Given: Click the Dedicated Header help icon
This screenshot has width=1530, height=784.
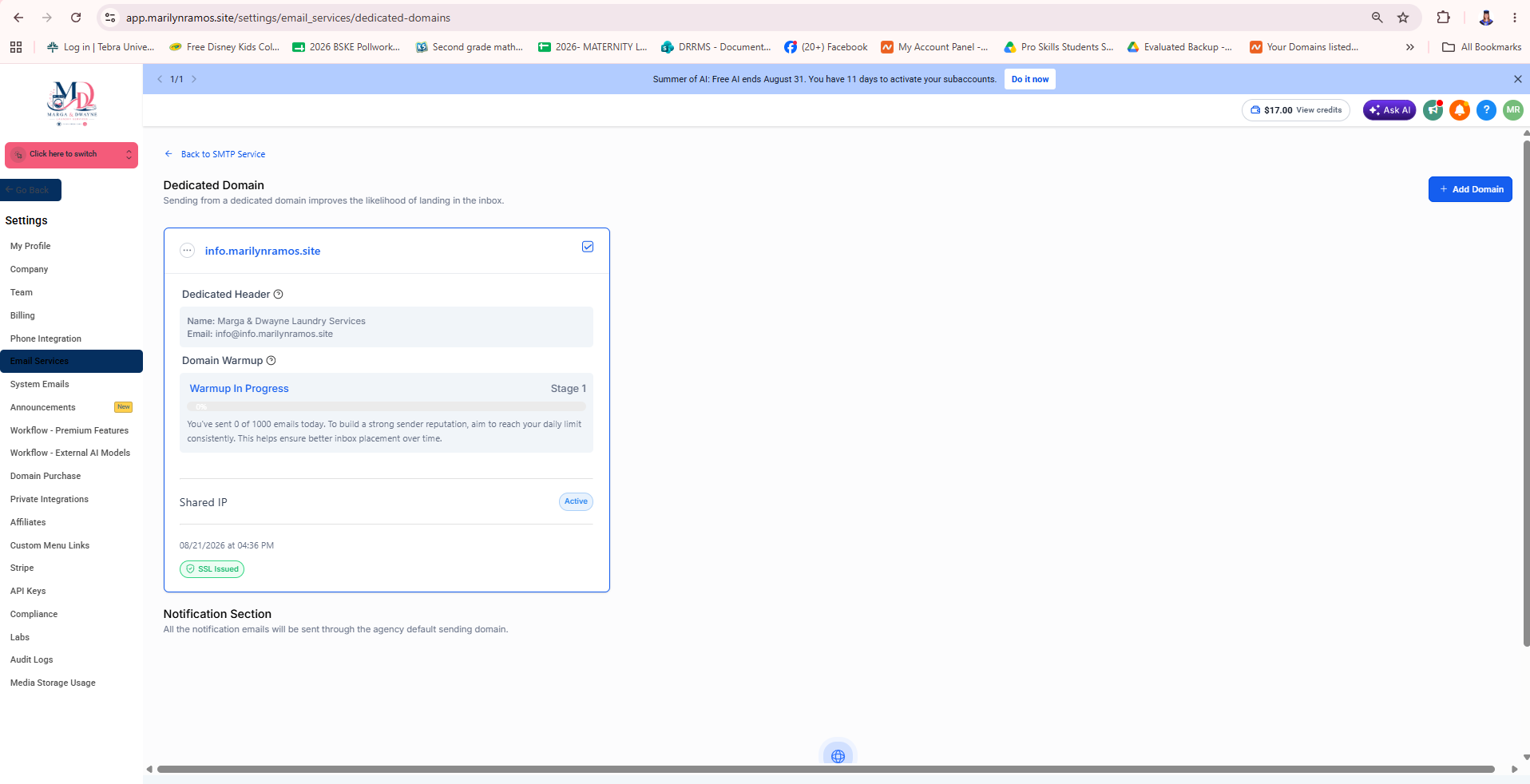Looking at the screenshot, I should (x=278, y=295).
